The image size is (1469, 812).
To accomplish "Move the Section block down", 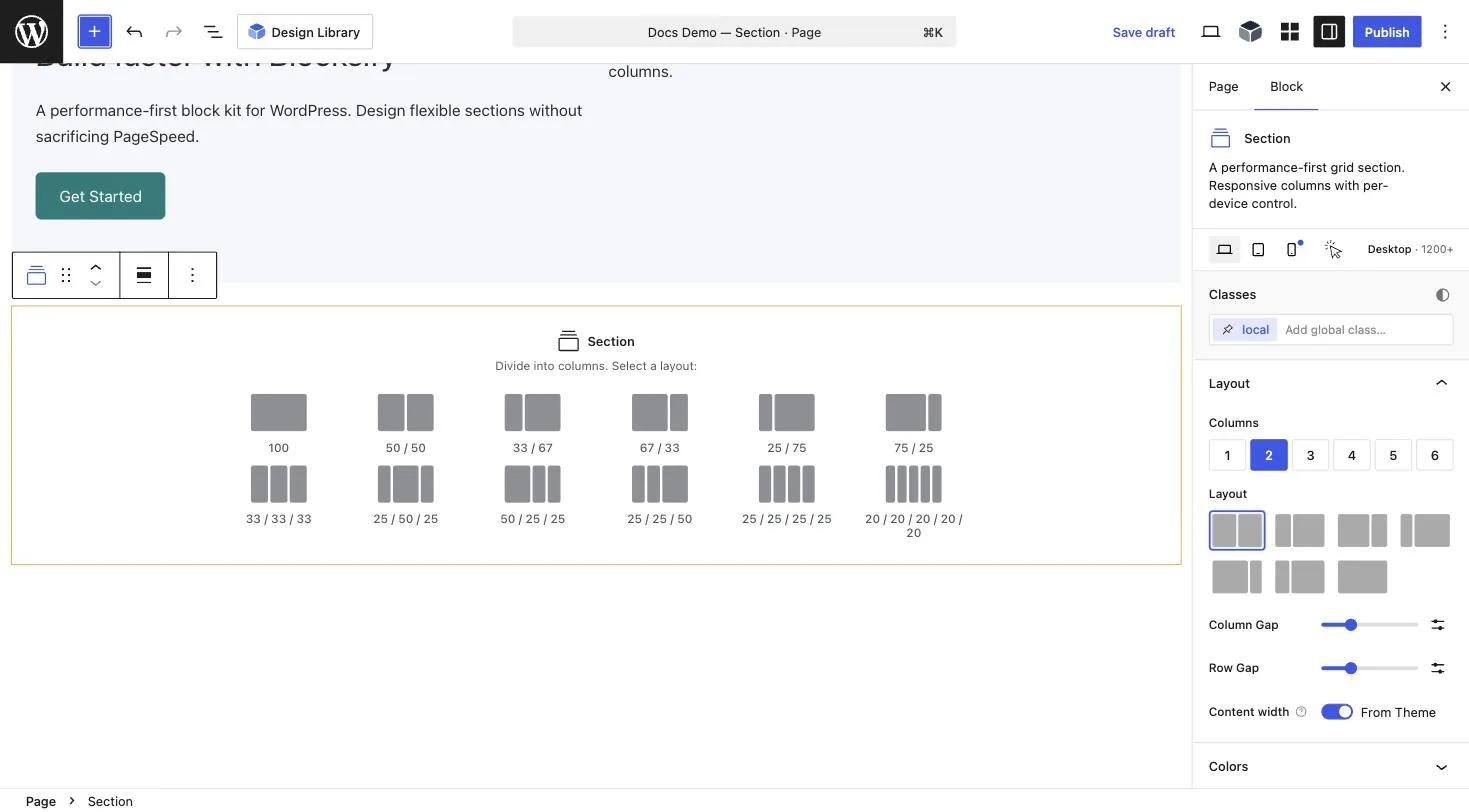I will 95,284.
